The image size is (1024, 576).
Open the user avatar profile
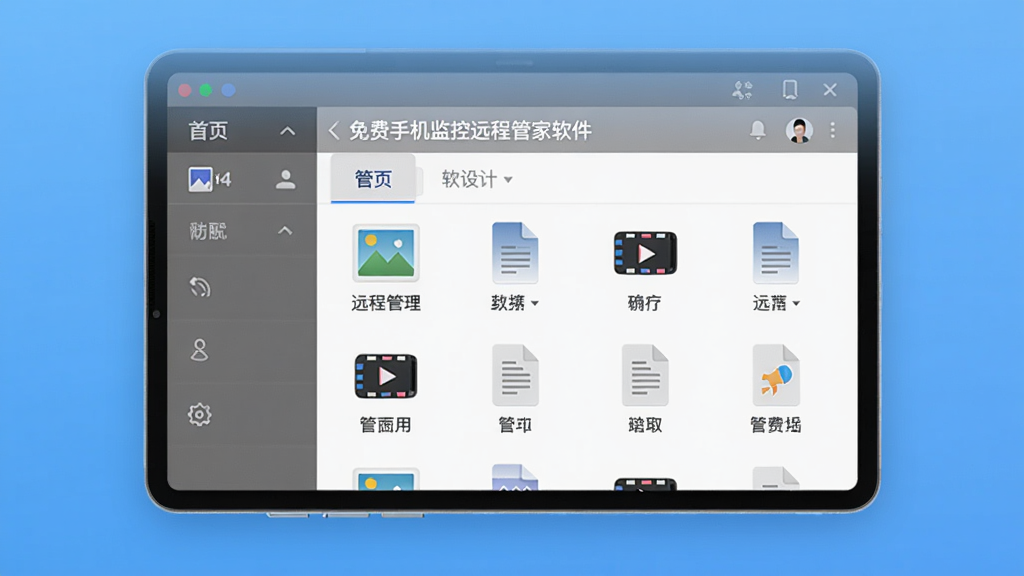799,130
